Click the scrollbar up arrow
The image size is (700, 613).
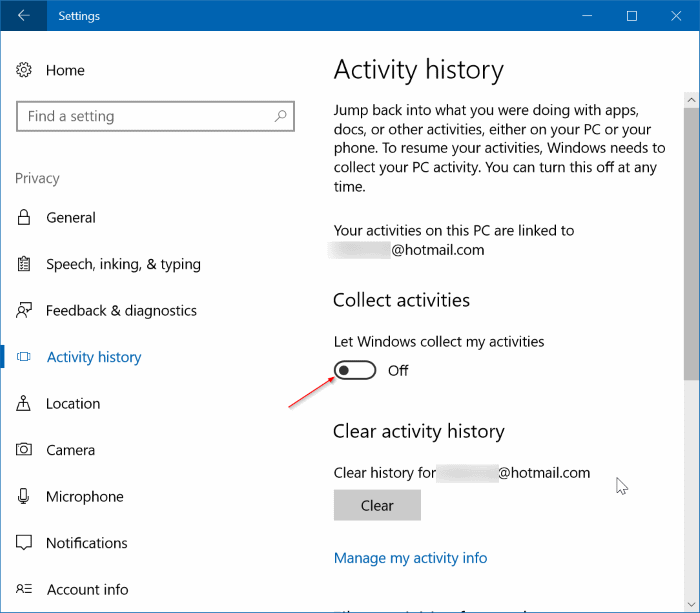point(692,100)
